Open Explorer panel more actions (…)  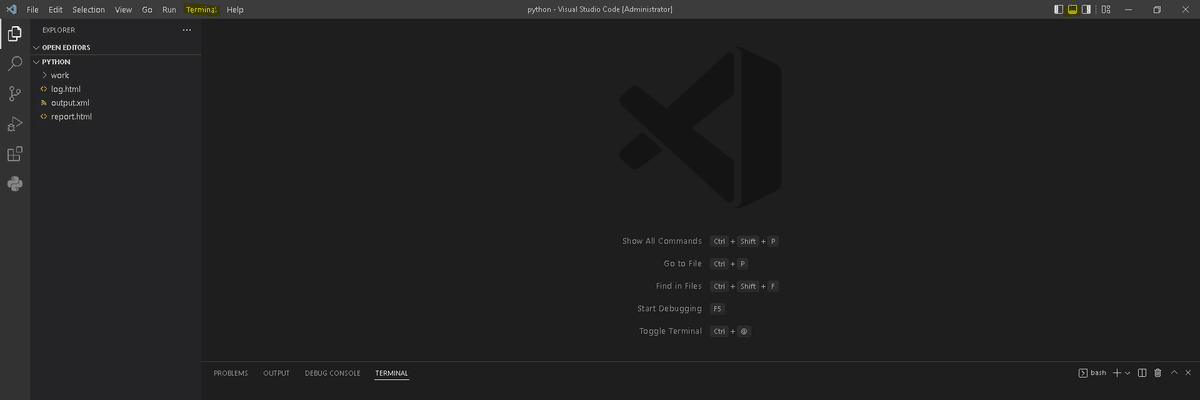pos(186,30)
